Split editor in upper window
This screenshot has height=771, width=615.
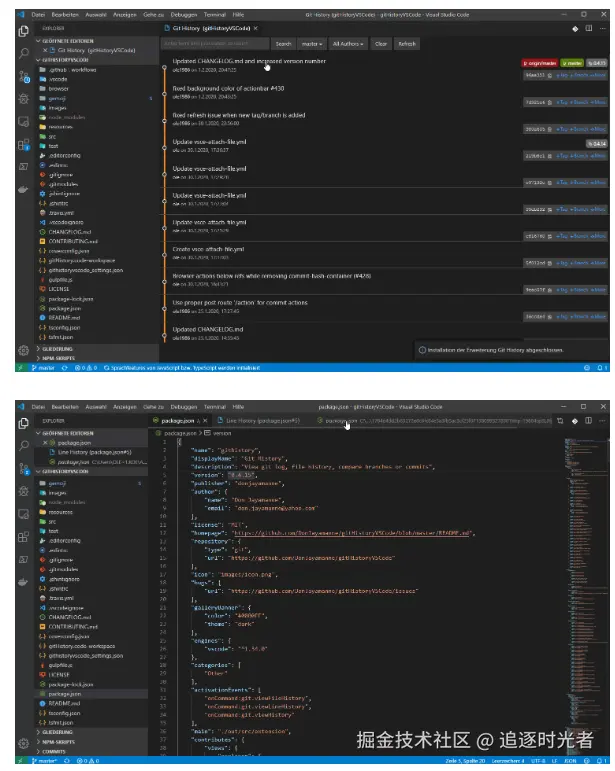588,29
